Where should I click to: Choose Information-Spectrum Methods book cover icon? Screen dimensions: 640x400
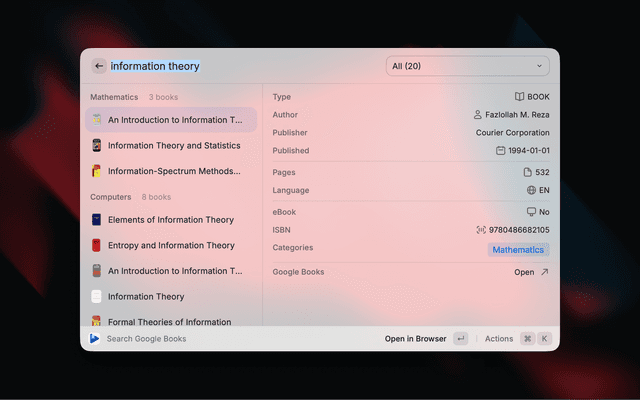(97, 171)
